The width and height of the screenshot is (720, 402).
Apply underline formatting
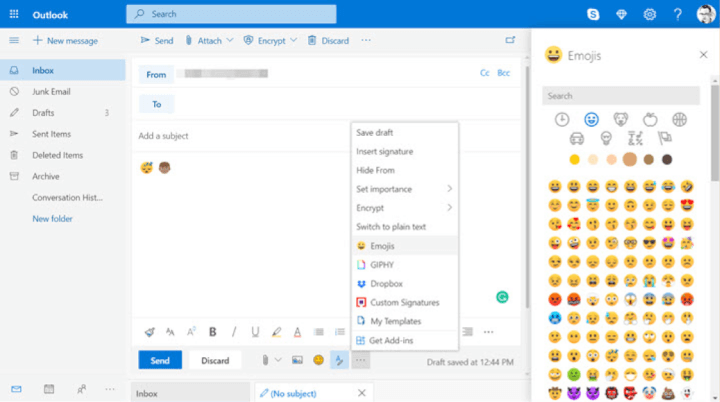[x=255, y=332]
